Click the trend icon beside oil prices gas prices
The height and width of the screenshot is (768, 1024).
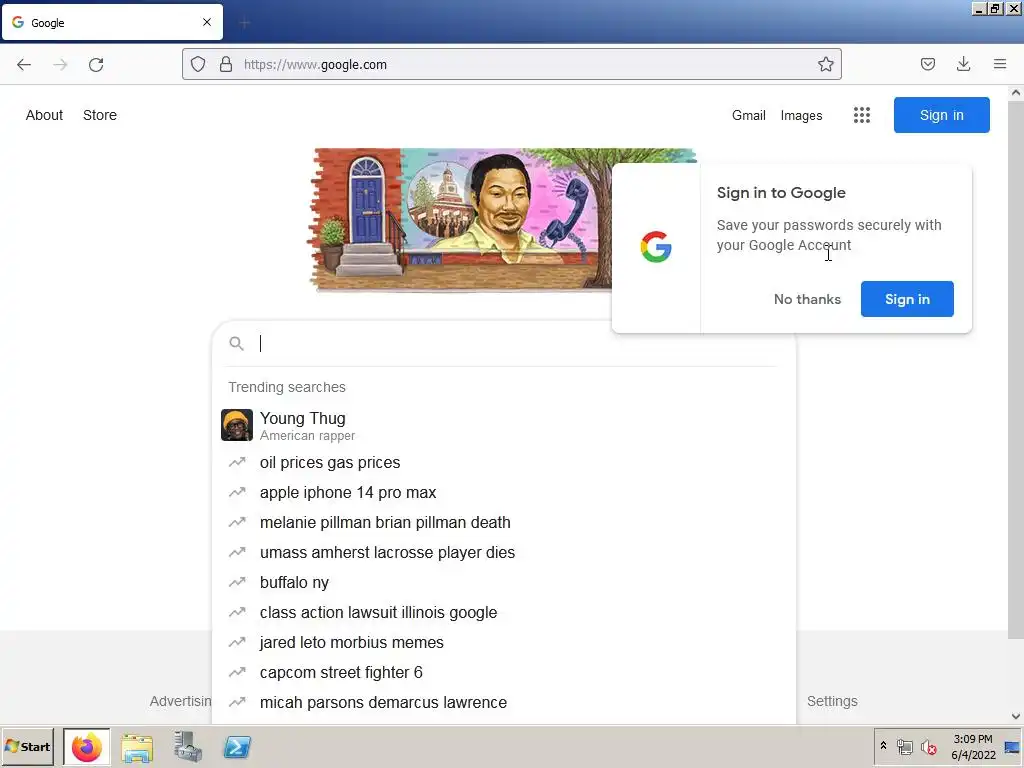[237, 462]
